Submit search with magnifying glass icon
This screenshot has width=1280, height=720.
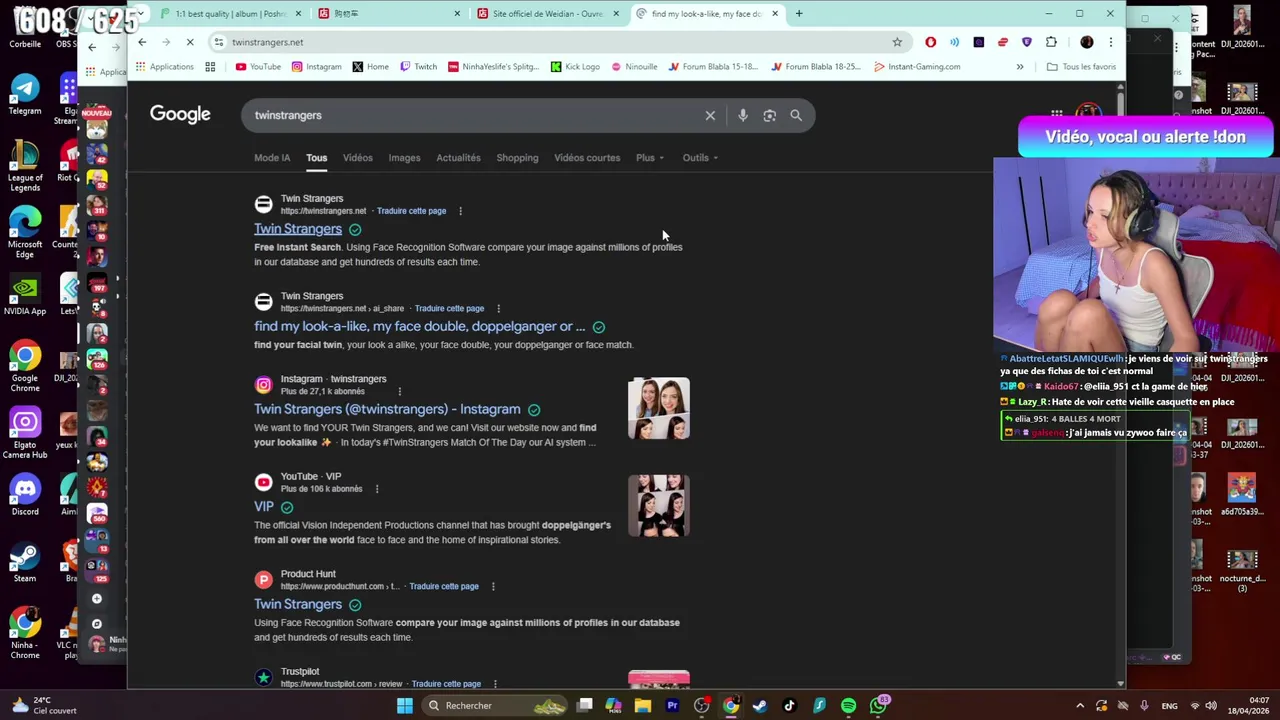point(796,116)
